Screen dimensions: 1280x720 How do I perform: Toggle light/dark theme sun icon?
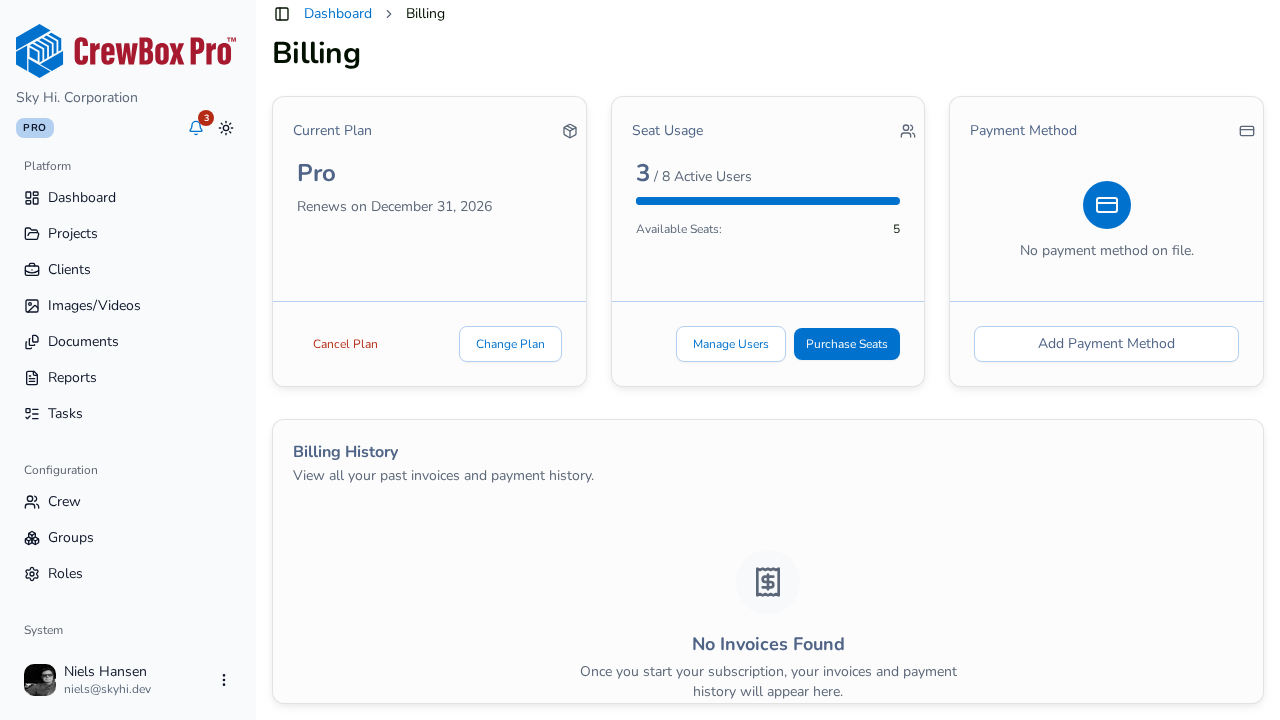(226, 128)
